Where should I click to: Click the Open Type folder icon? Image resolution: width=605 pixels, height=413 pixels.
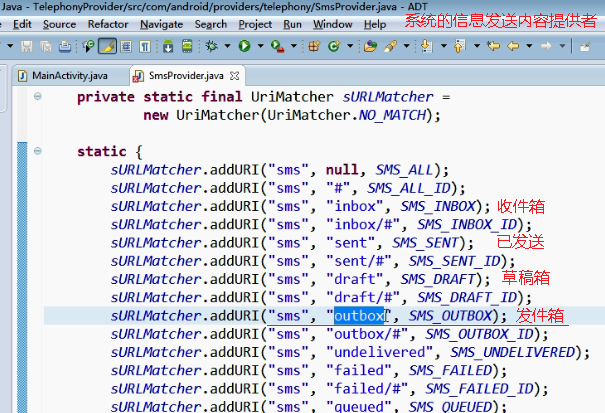coord(370,46)
